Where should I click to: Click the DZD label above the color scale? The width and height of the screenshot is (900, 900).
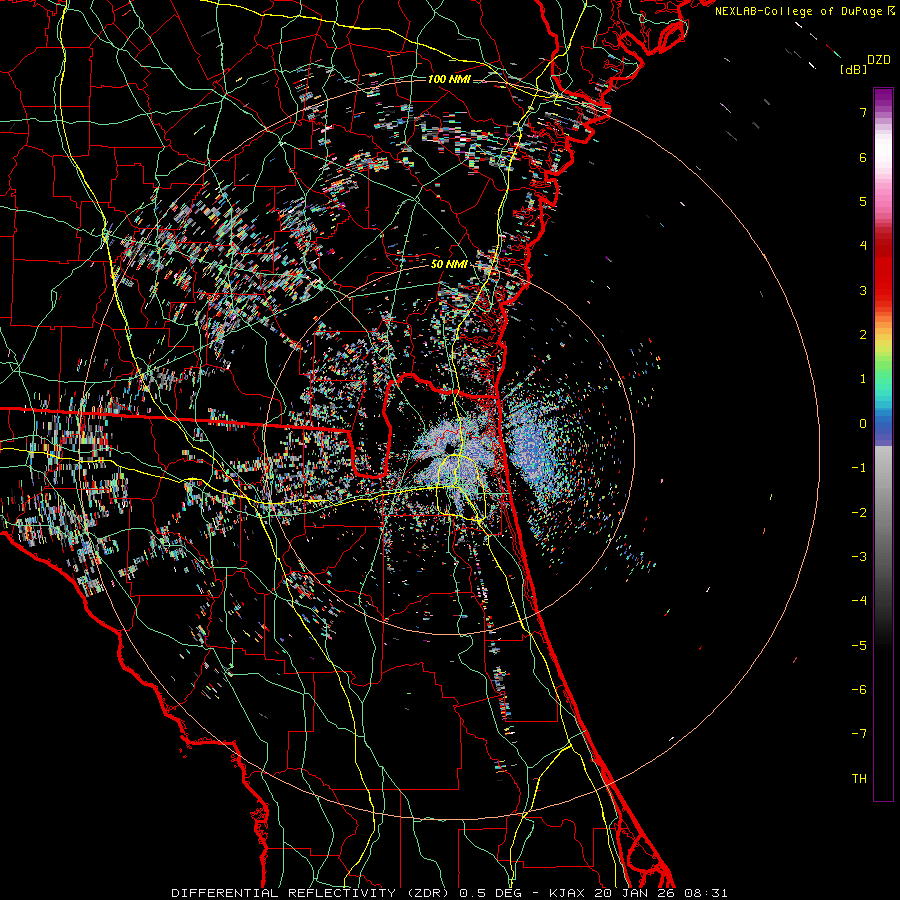[x=879, y=60]
